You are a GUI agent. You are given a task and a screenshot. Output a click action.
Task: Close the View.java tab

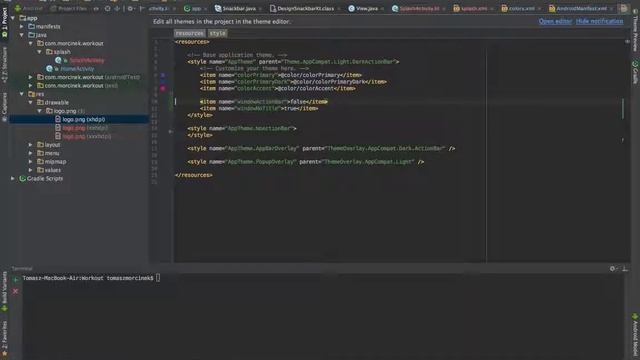coord(382,9)
